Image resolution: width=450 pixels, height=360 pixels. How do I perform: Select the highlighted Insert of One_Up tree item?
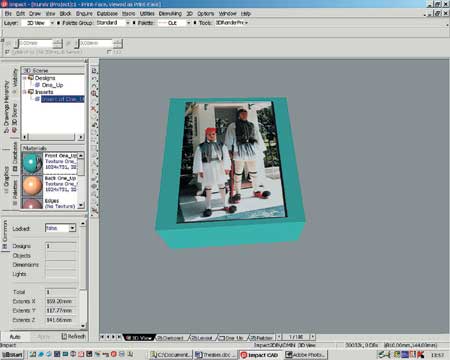(63, 99)
